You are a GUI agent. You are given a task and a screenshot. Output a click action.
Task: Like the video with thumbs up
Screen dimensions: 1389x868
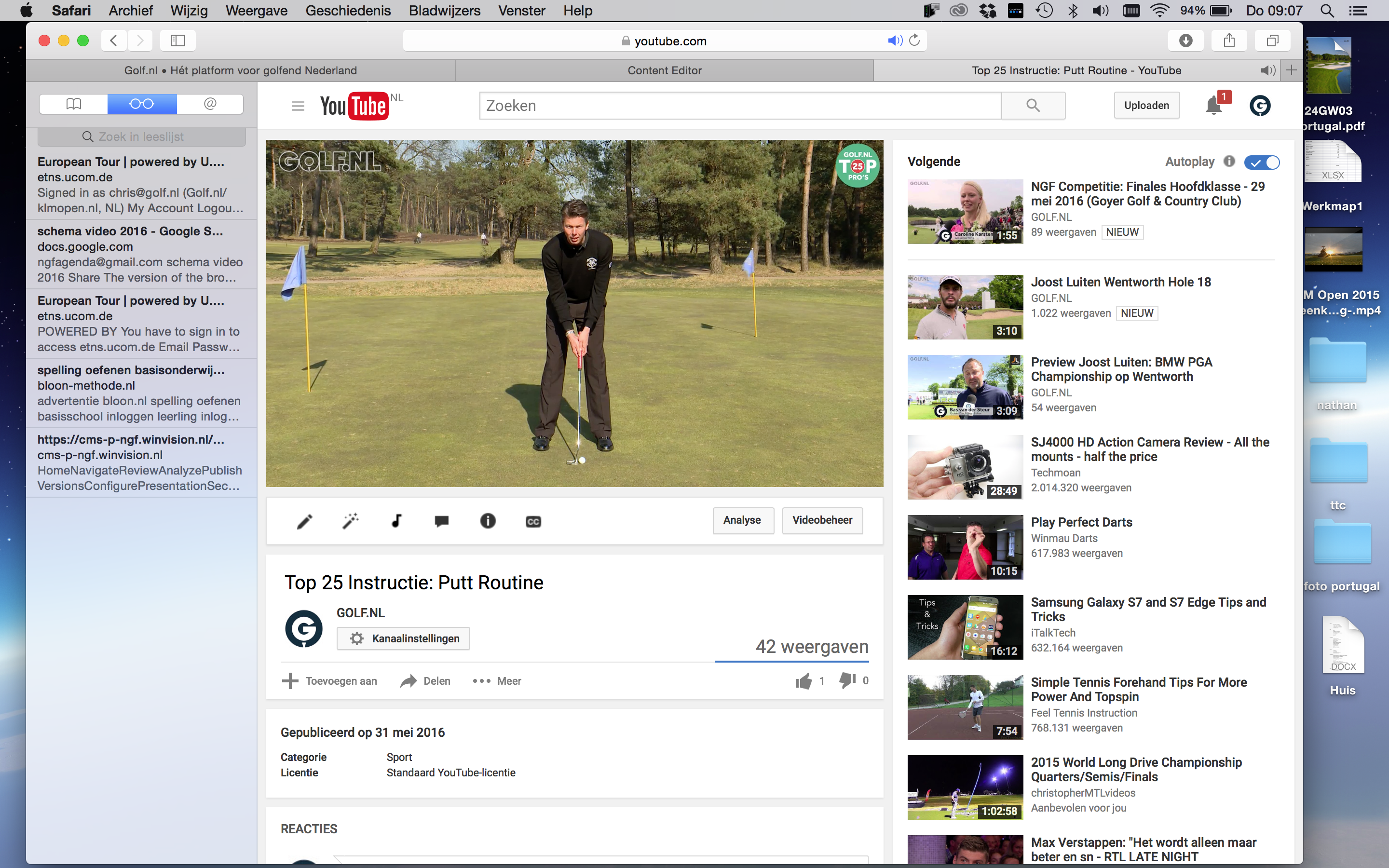point(803,681)
